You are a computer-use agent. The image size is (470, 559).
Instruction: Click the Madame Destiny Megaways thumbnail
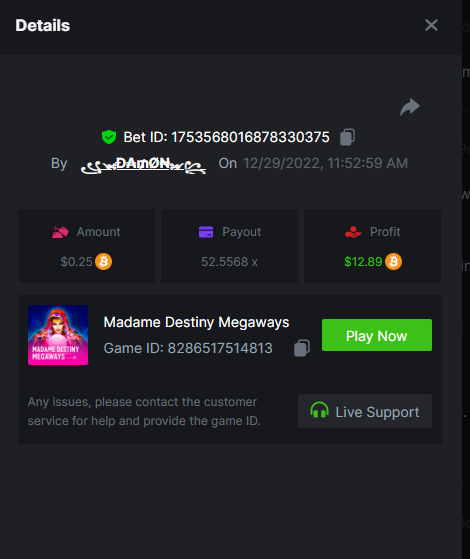(x=58, y=335)
